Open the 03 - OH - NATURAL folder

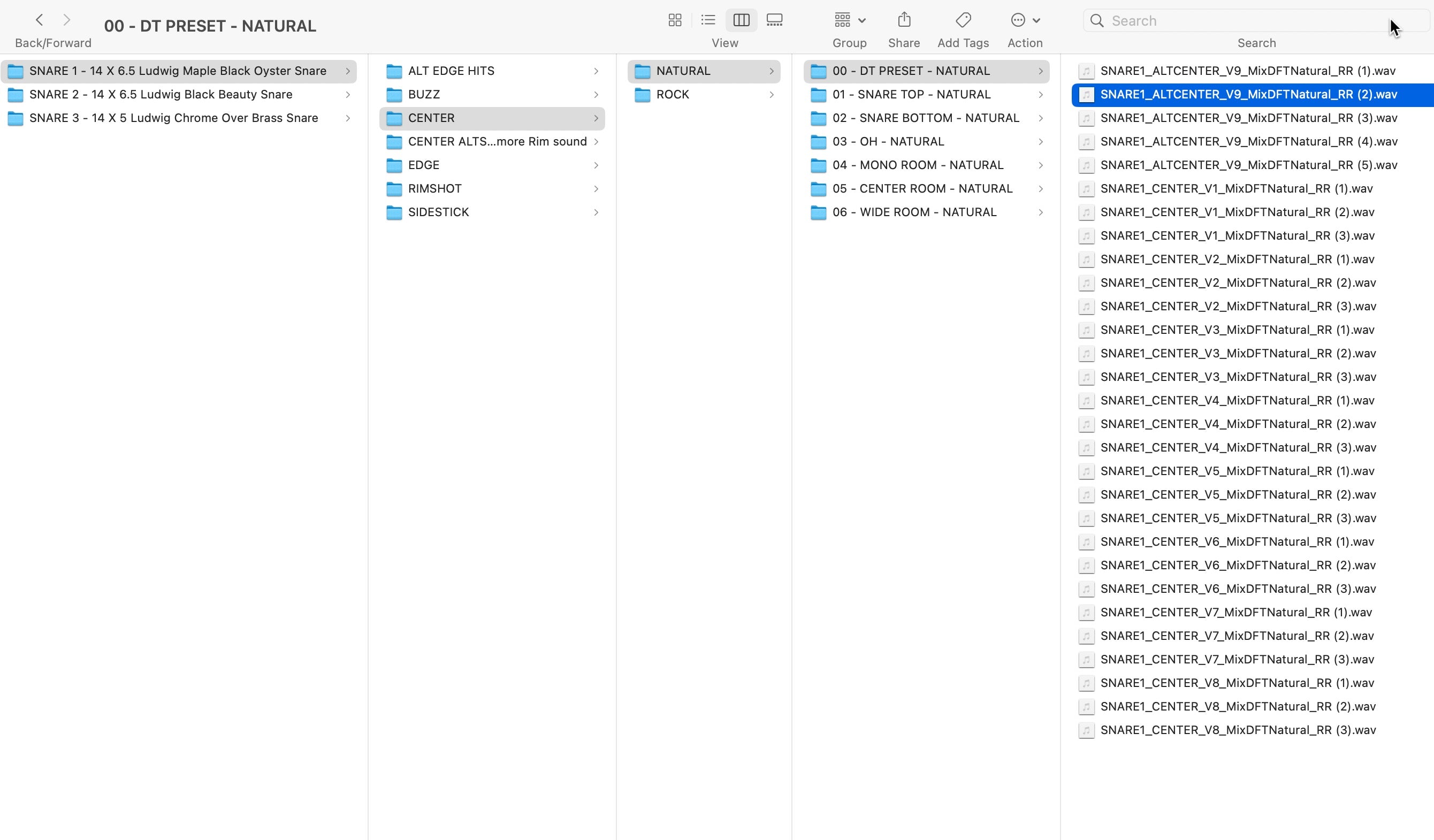pos(888,142)
